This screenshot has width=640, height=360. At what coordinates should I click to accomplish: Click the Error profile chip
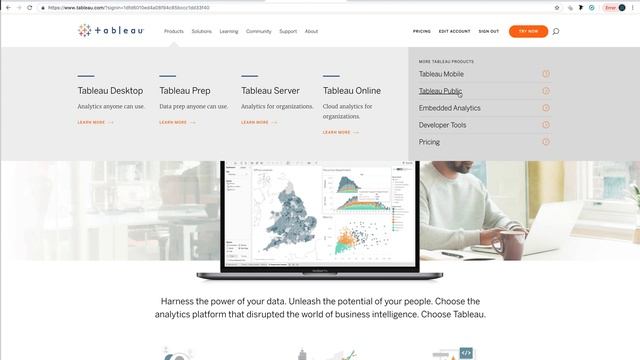tap(615, 7)
